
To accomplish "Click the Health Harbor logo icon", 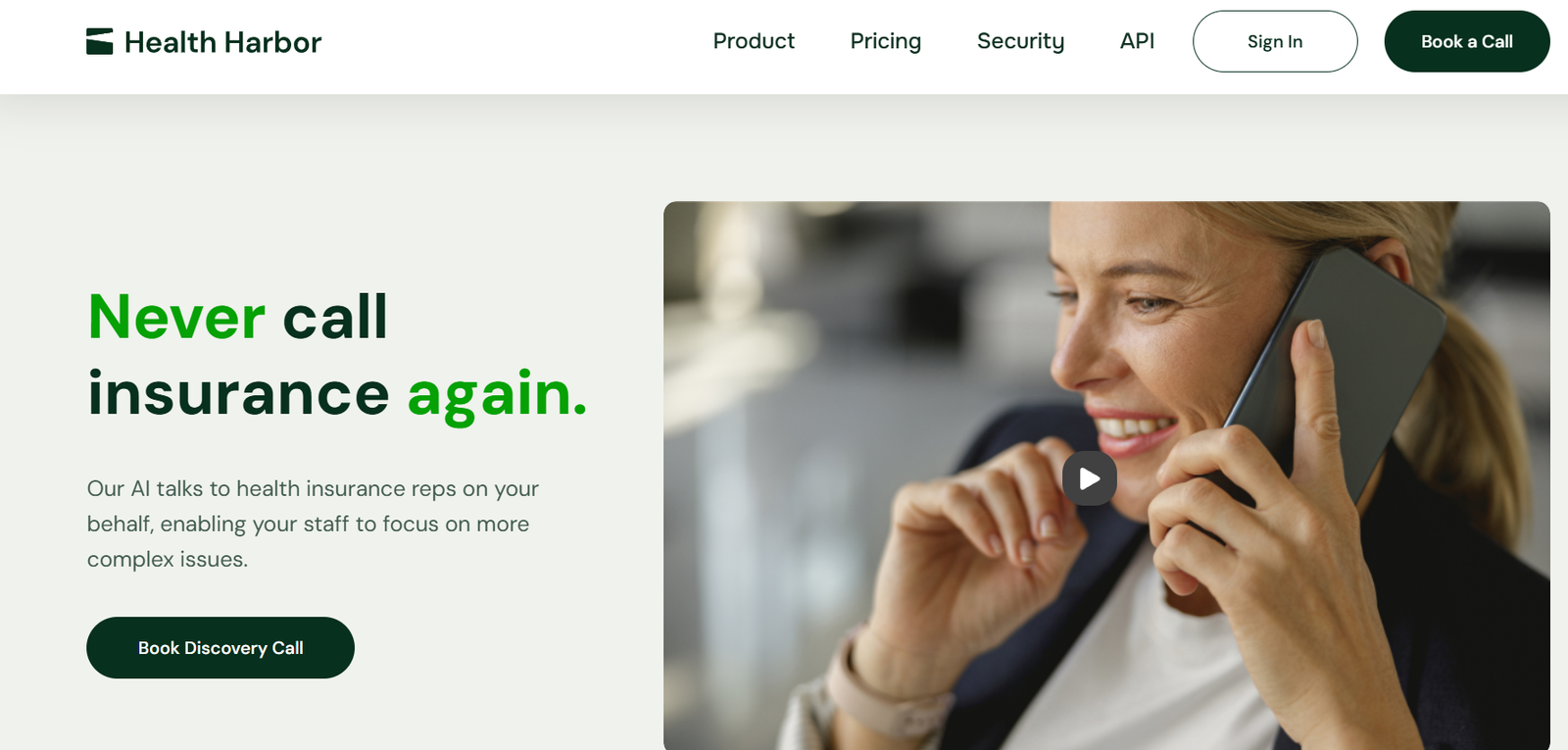I will [100, 41].
